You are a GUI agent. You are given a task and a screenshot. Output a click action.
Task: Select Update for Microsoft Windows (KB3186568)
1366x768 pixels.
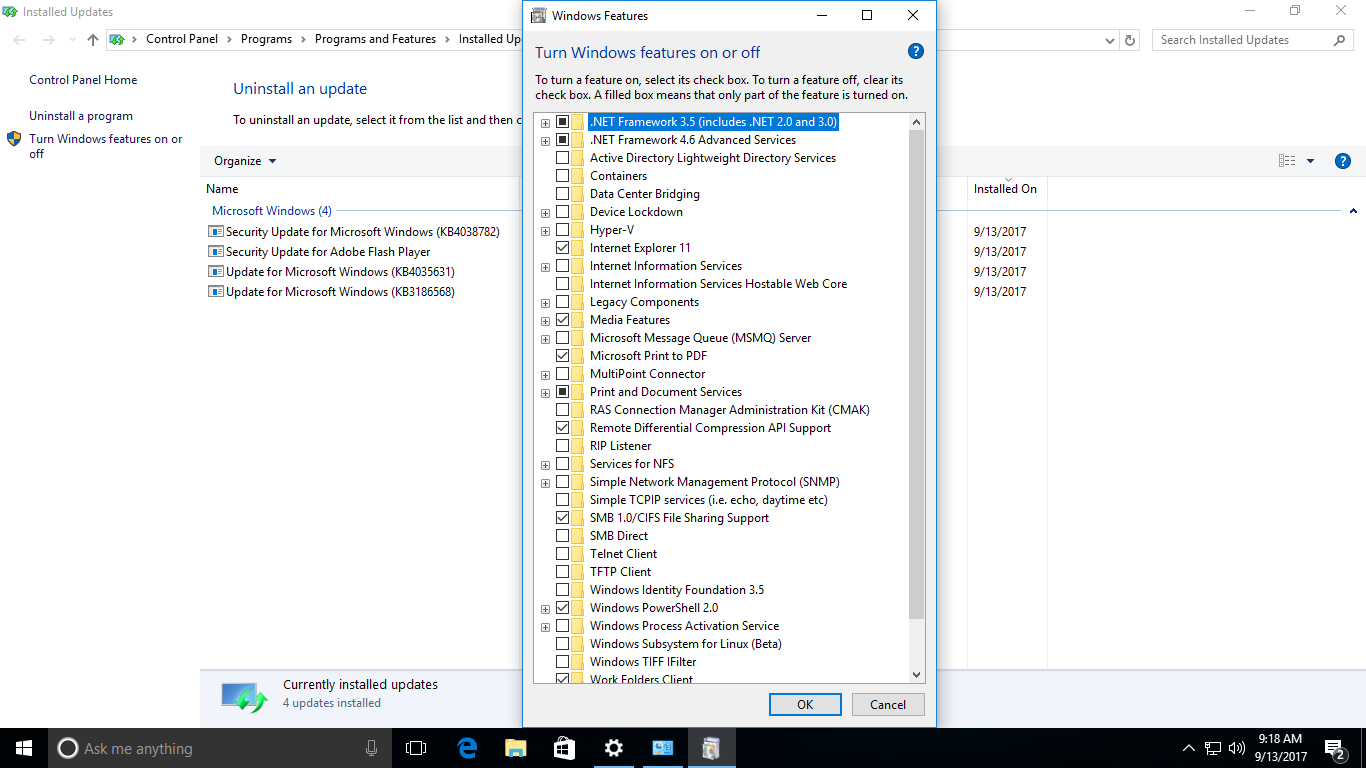340,292
